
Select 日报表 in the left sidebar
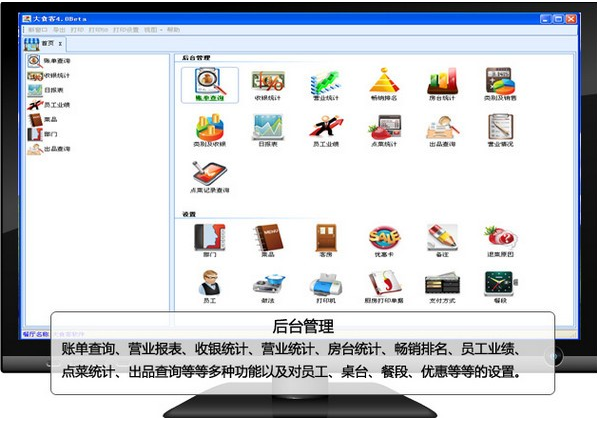coord(45,90)
